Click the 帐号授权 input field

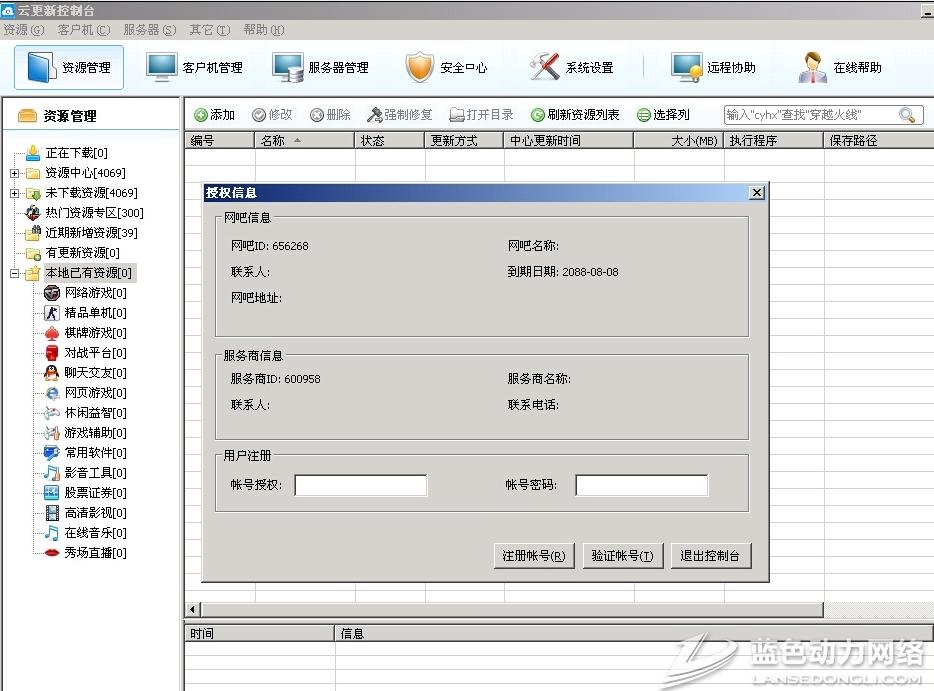(x=360, y=486)
